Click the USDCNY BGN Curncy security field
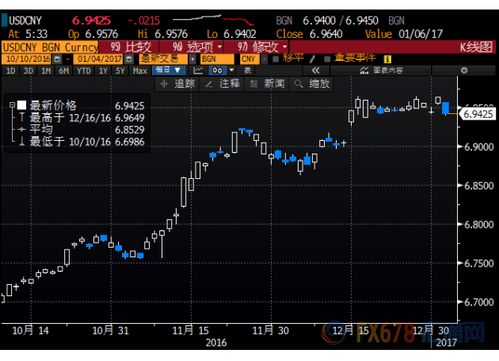Screen dimensions: 499x361 (x=50, y=47)
